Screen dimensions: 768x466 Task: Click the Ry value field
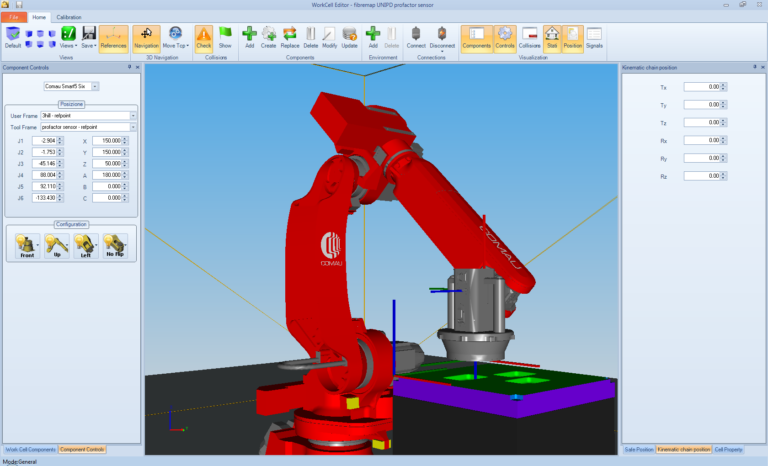point(702,158)
